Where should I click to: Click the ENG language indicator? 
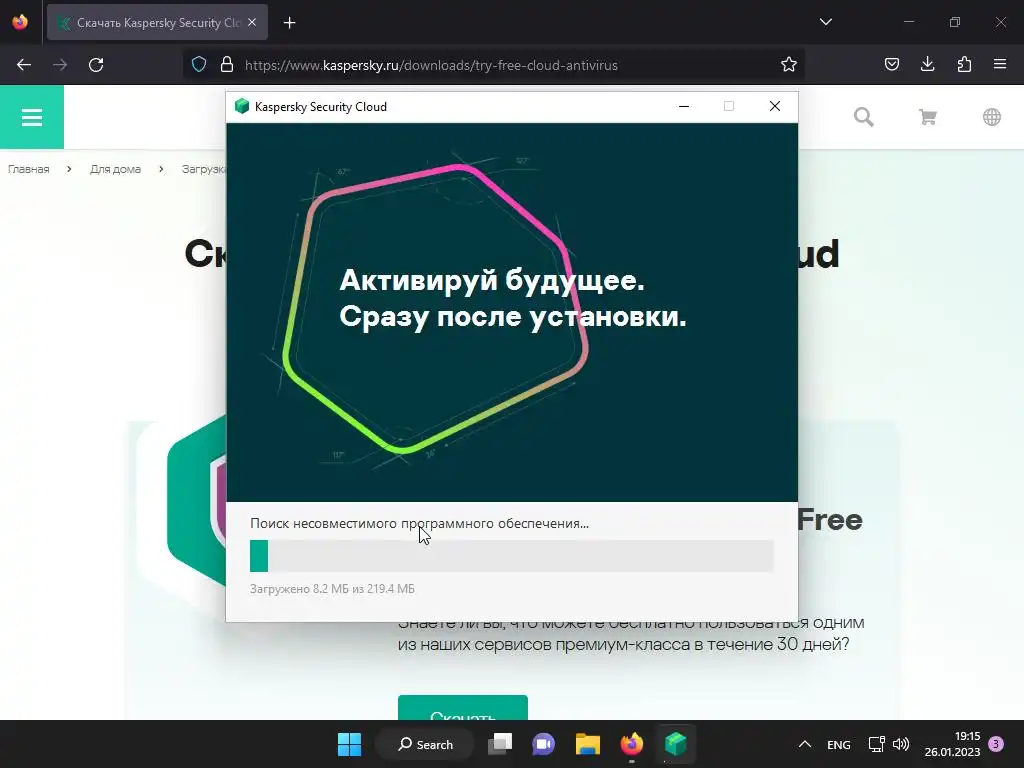[x=839, y=744]
